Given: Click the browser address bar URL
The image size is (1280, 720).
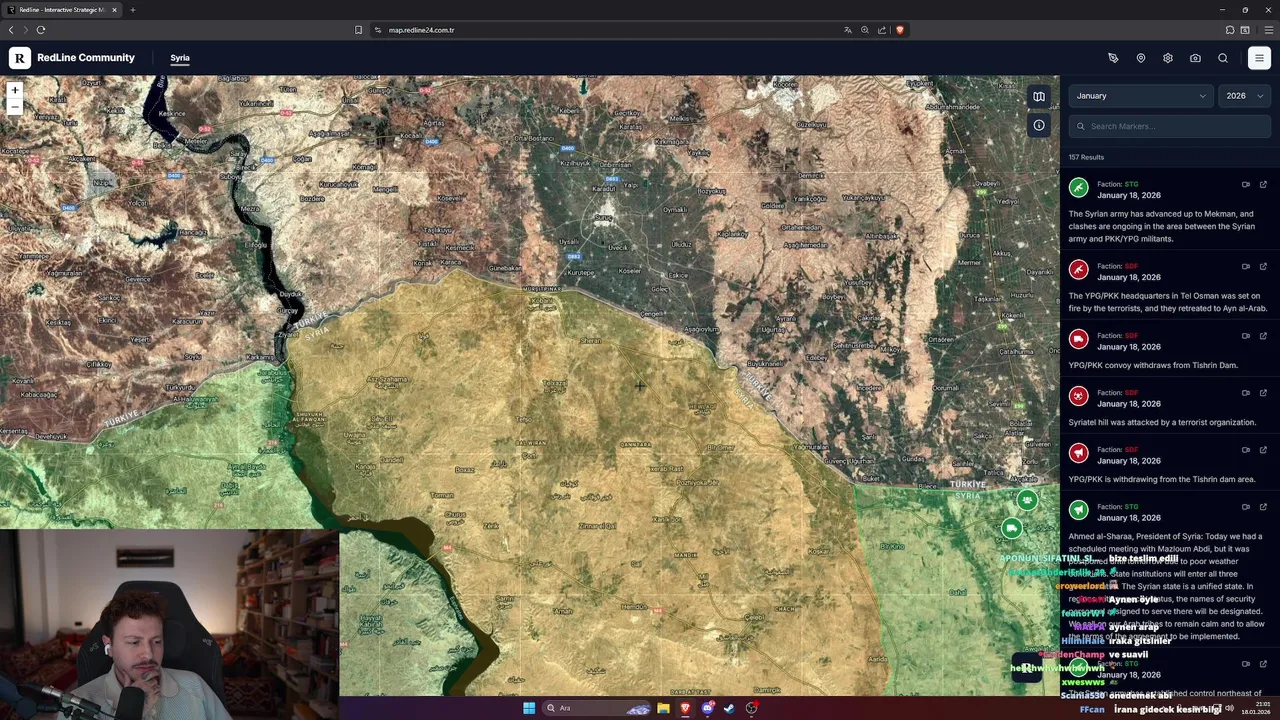Looking at the screenshot, I should 421,30.
